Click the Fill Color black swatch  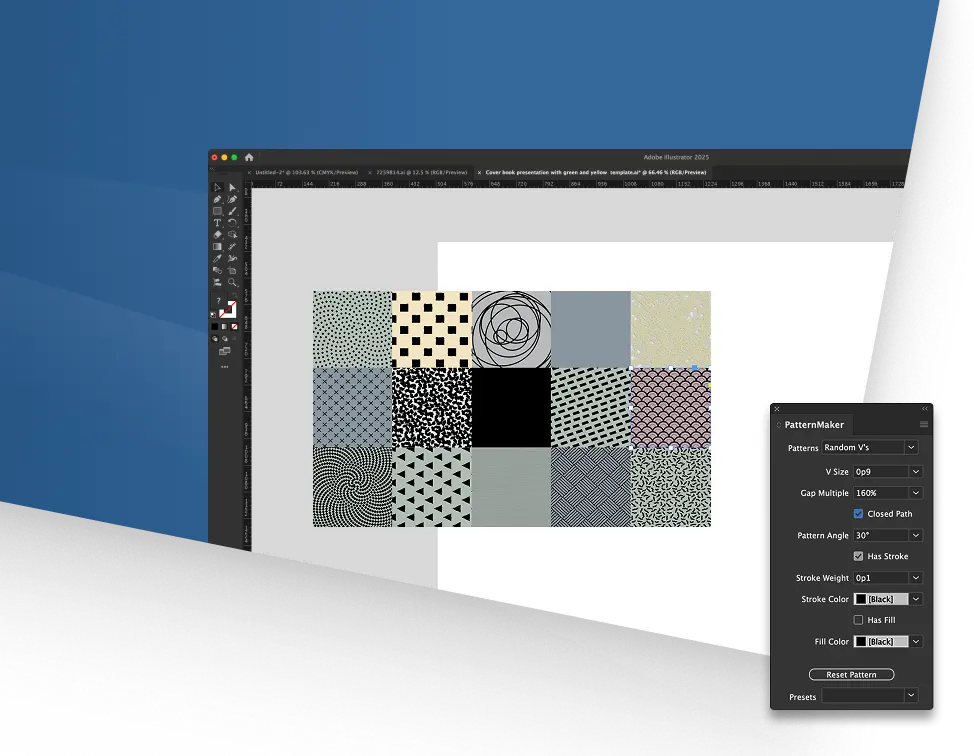coord(861,641)
